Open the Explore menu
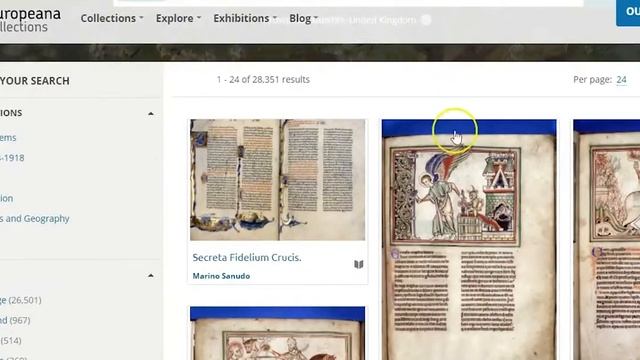640x360 pixels. [x=178, y=18]
